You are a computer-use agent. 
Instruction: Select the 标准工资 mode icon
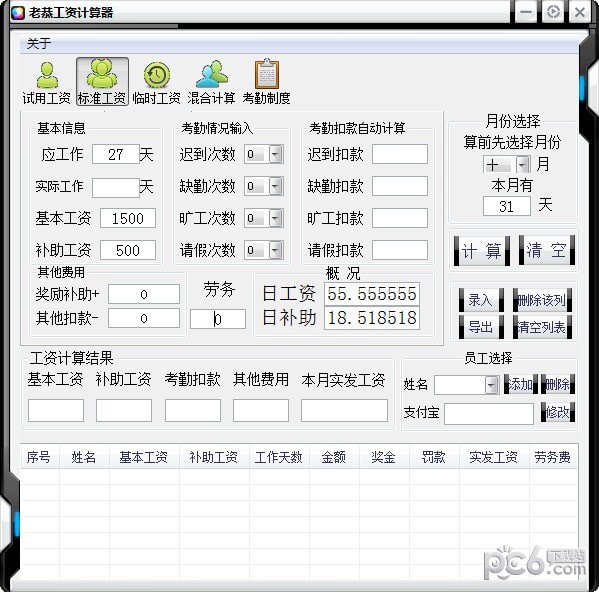[x=102, y=82]
